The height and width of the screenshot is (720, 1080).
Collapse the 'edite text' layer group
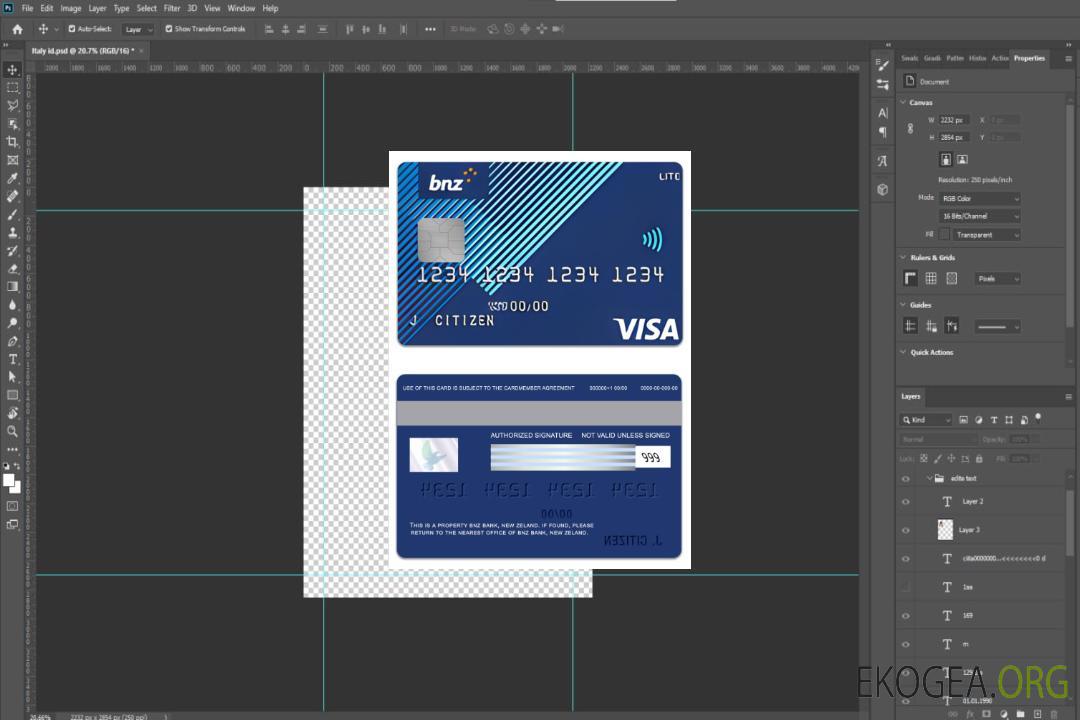tap(929, 478)
